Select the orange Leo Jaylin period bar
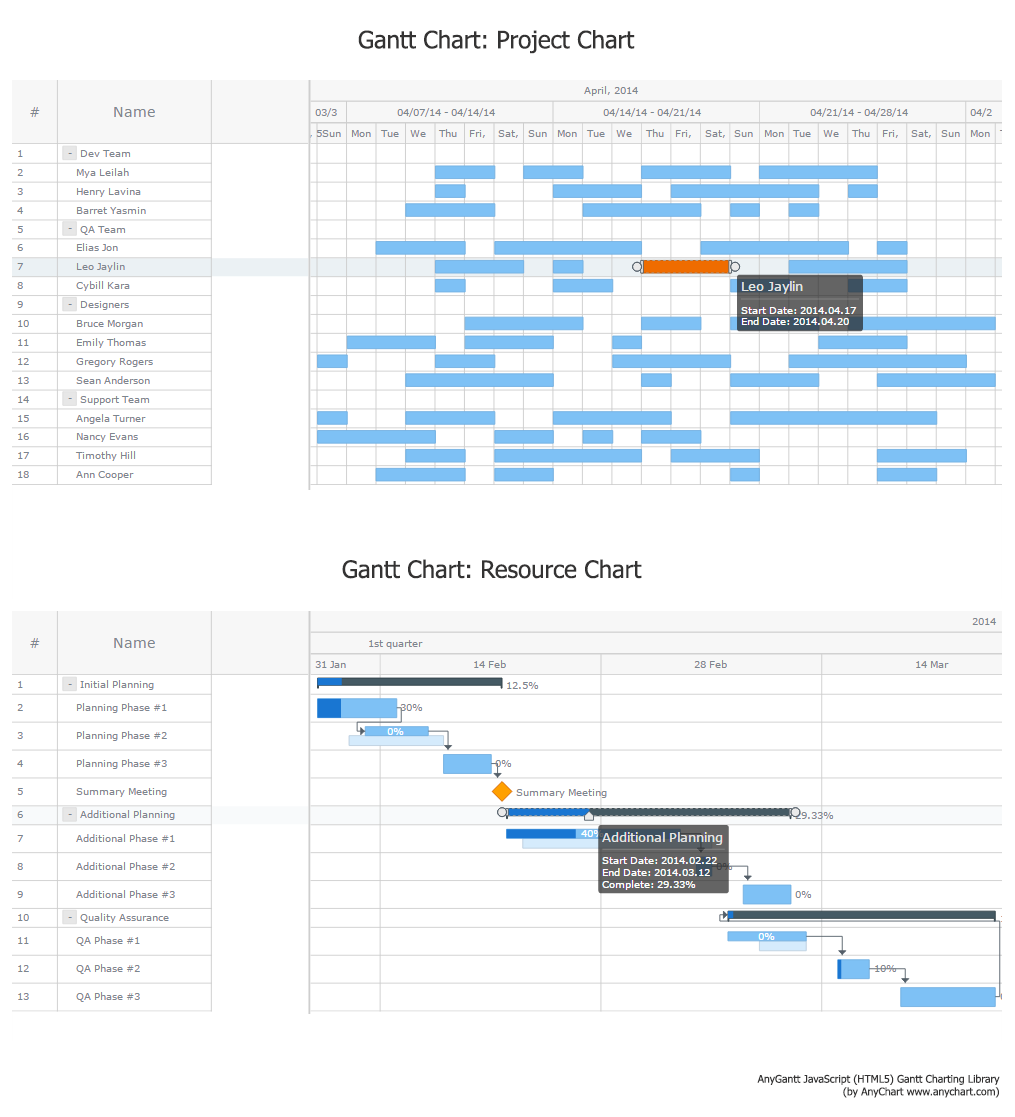Screen dimensions: 1015x1117 point(686,267)
